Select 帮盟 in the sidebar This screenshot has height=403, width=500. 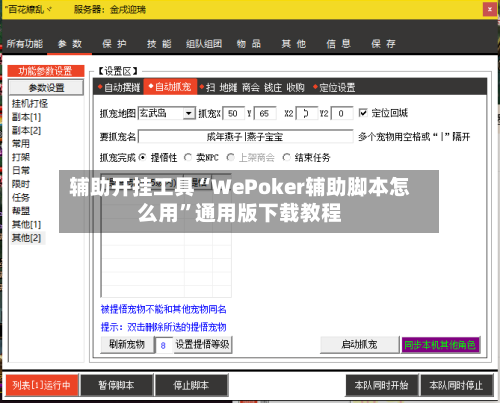21,211
